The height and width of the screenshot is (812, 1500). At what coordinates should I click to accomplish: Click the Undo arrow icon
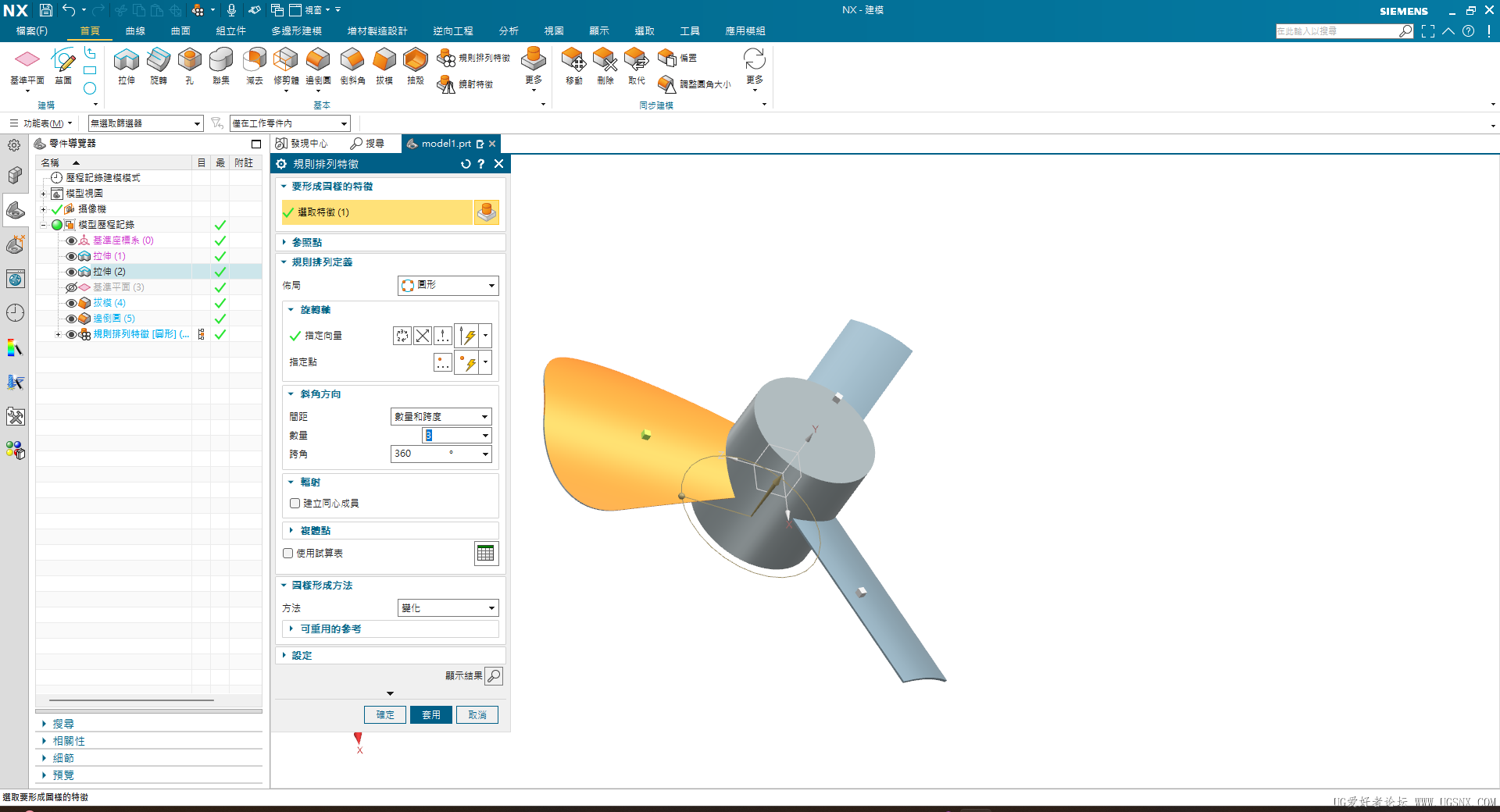coord(69,10)
